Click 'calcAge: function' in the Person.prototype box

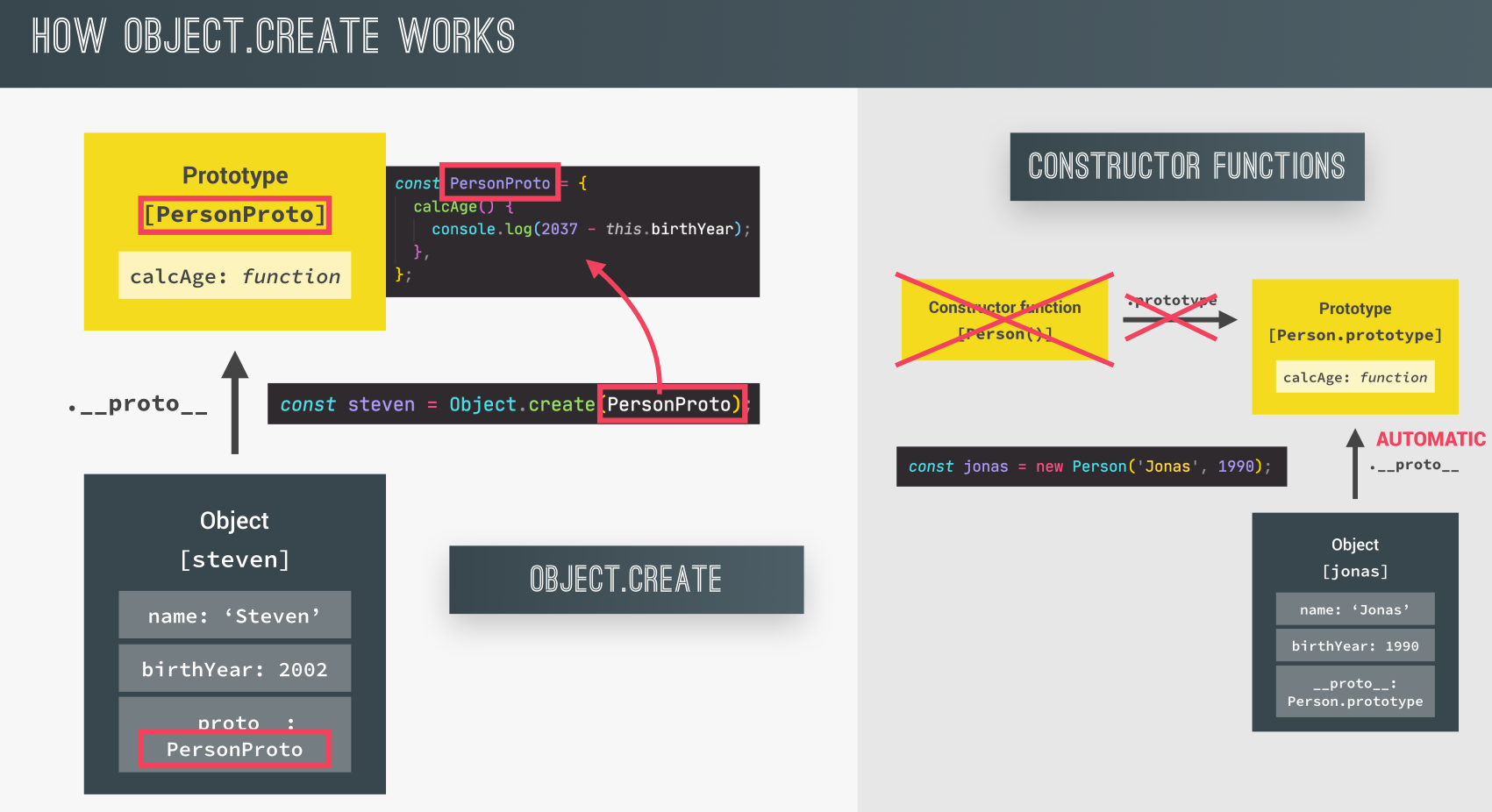(x=1355, y=377)
